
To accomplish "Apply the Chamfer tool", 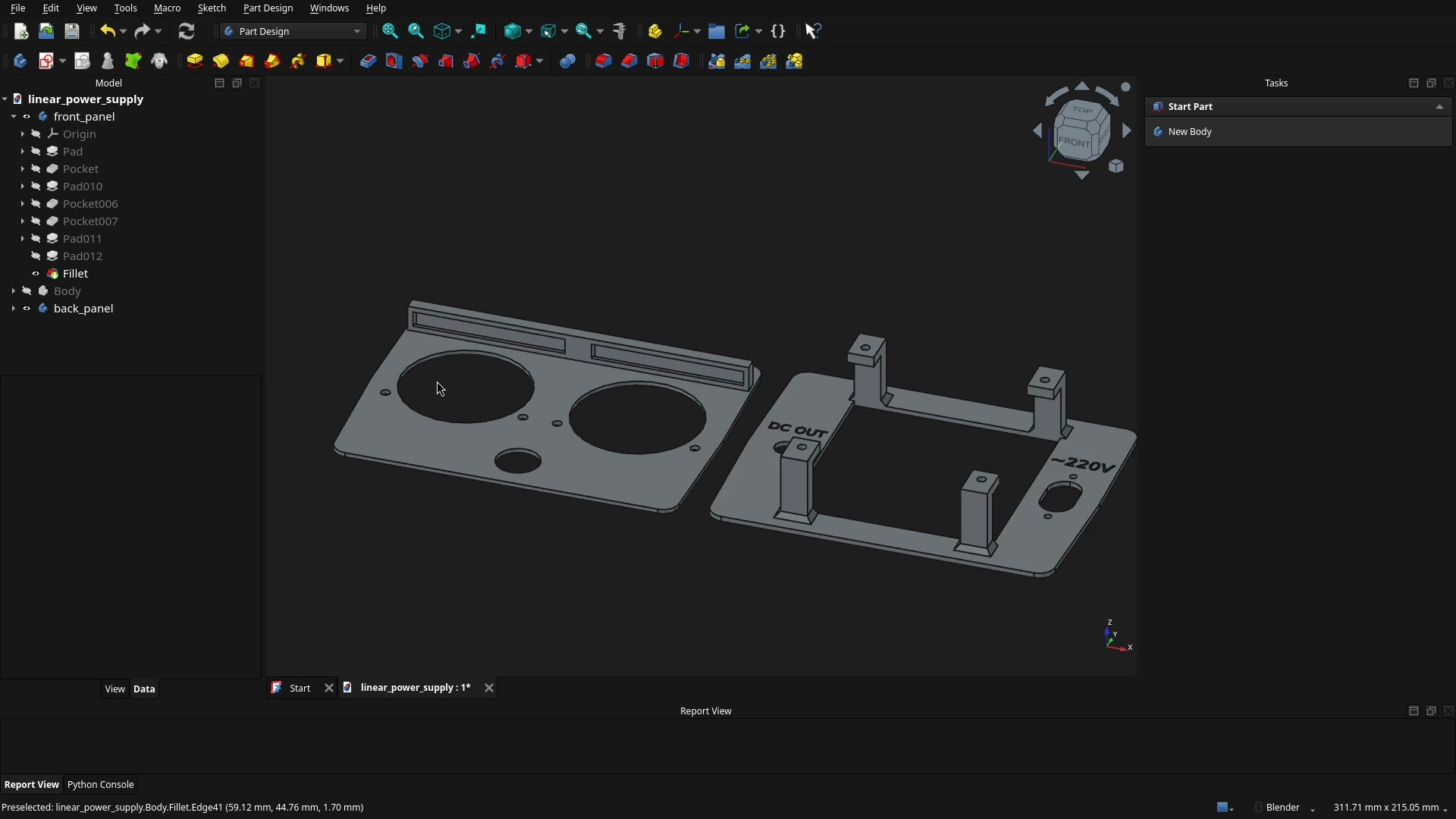I will pos(629,61).
